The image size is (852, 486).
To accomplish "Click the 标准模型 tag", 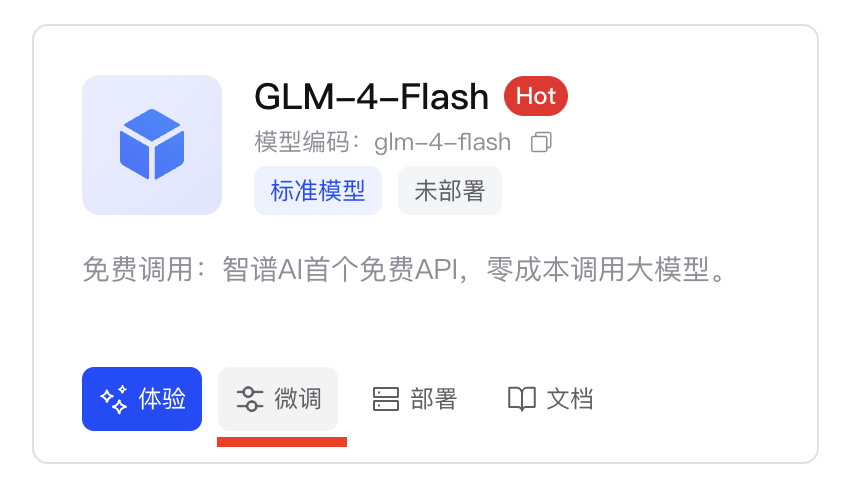I will pos(318,191).
